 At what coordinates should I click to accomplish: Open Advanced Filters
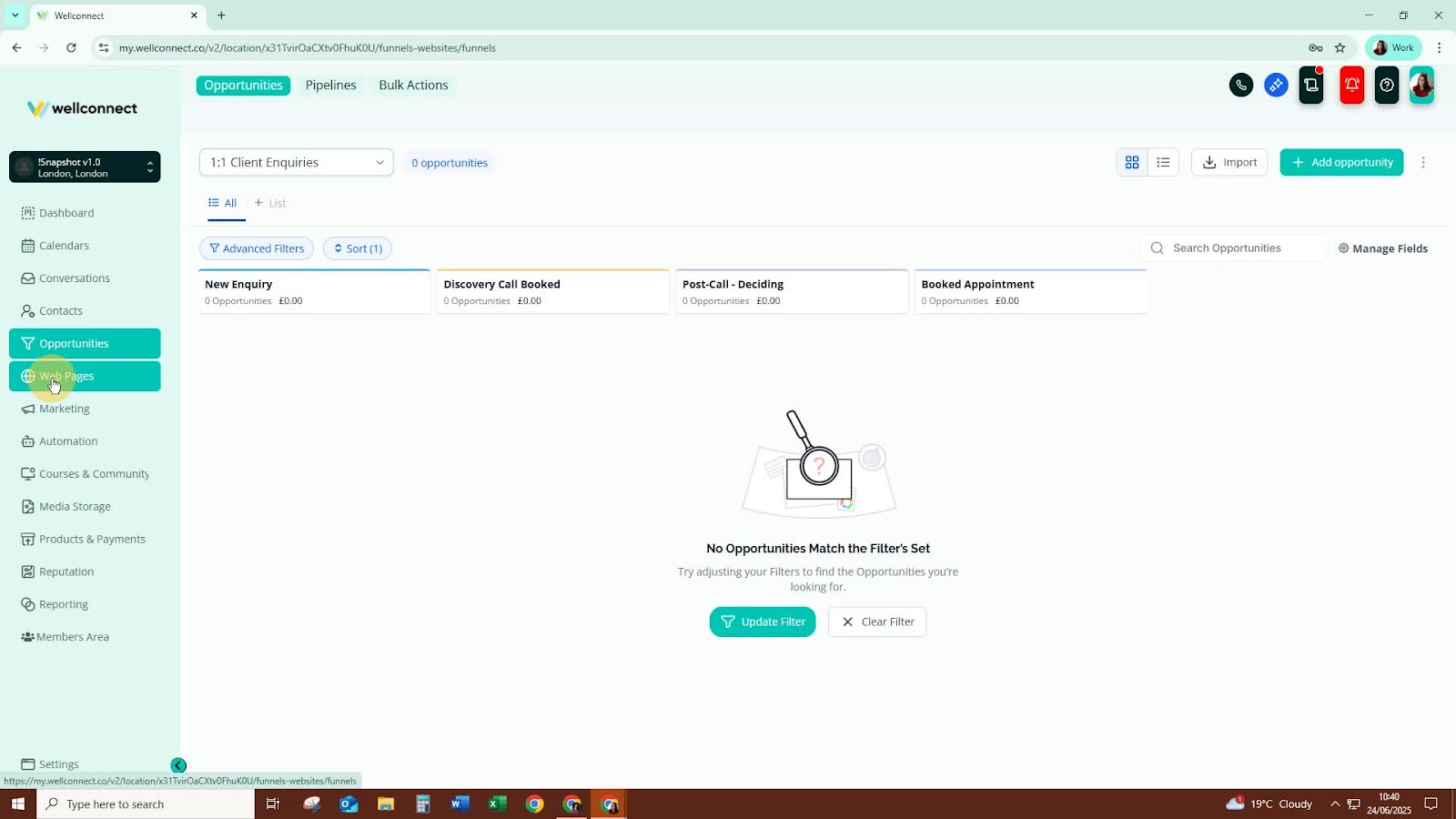point(257,248)
